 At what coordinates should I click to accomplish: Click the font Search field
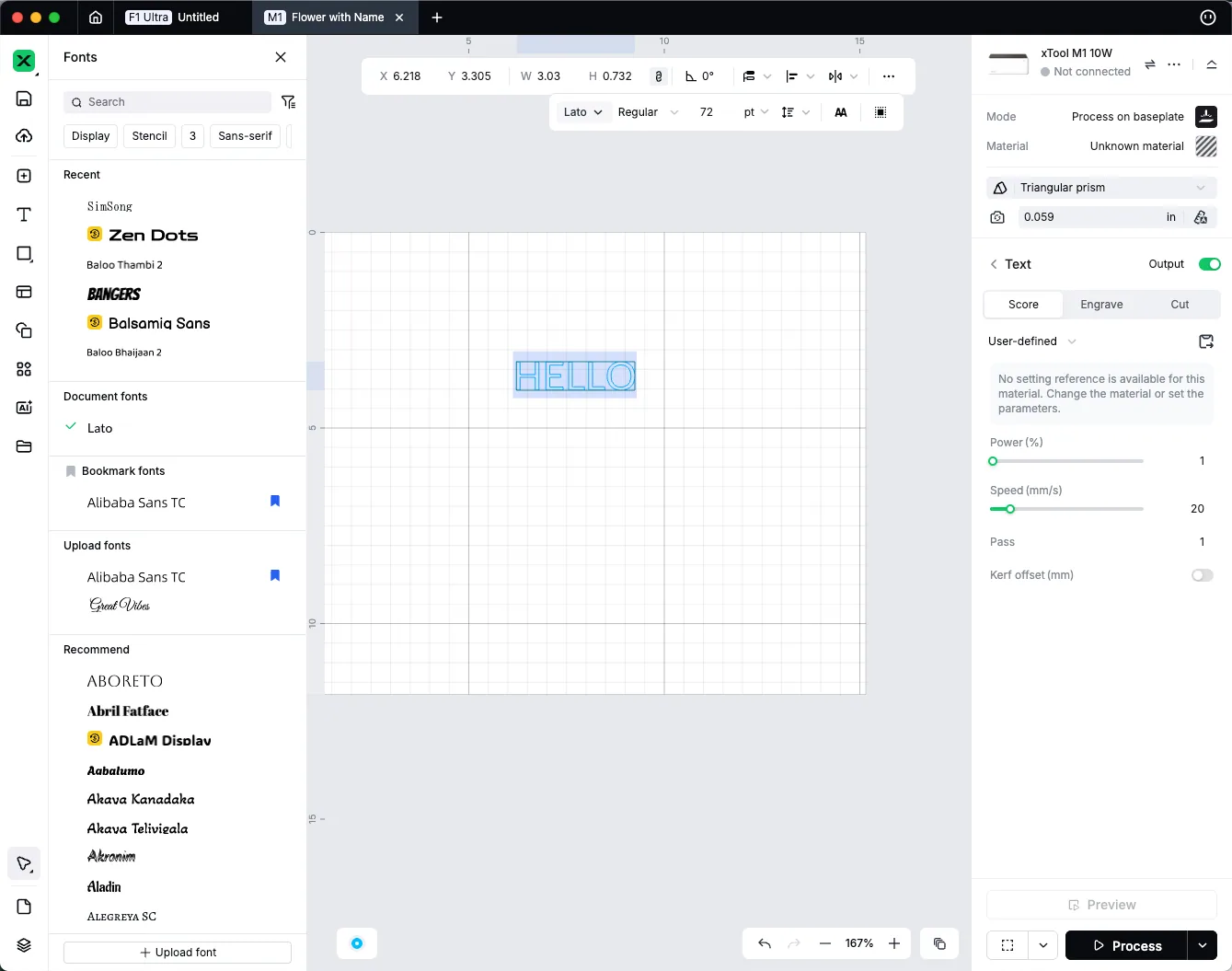coord(167,102)
